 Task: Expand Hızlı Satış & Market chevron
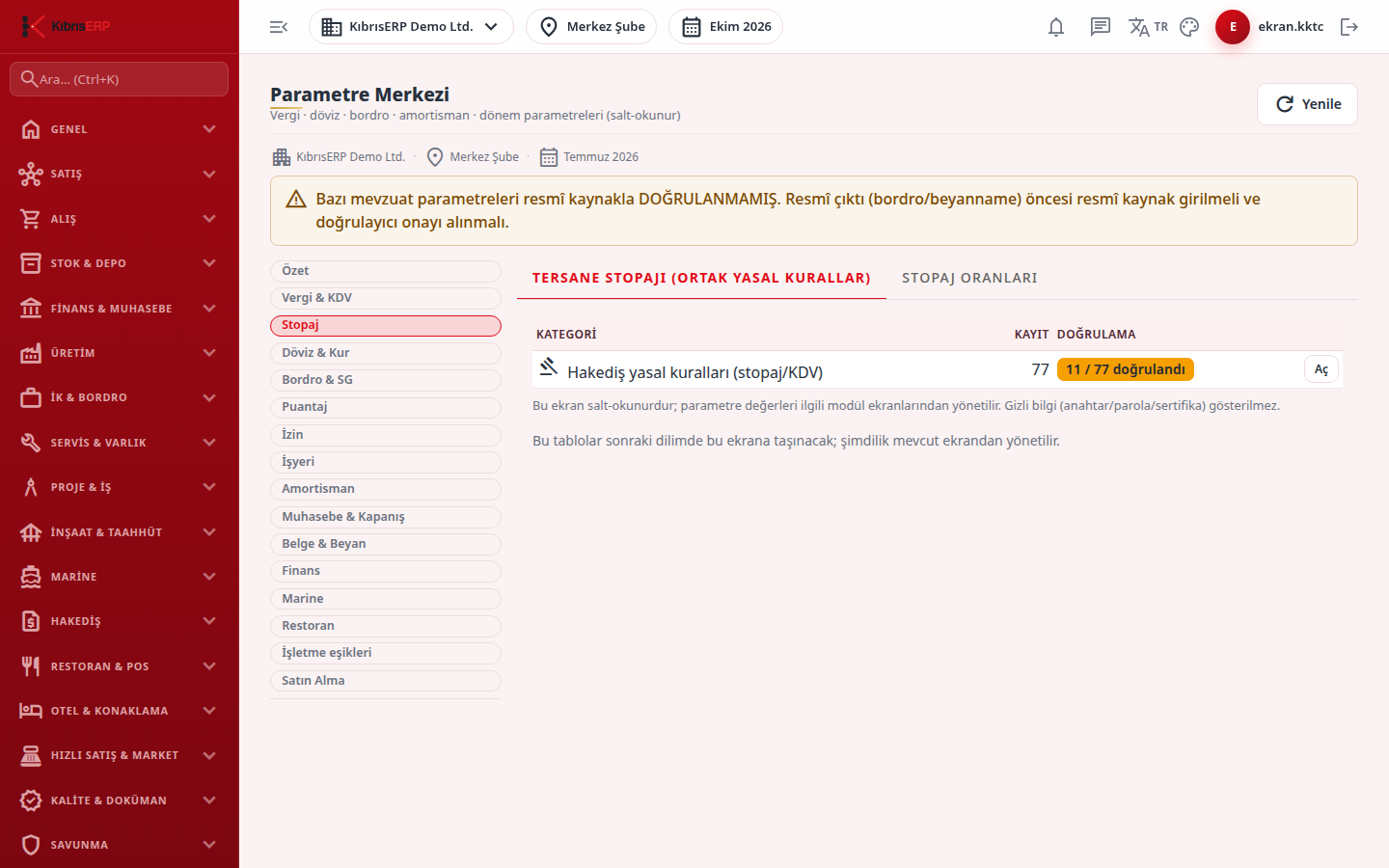click(209, 755)
